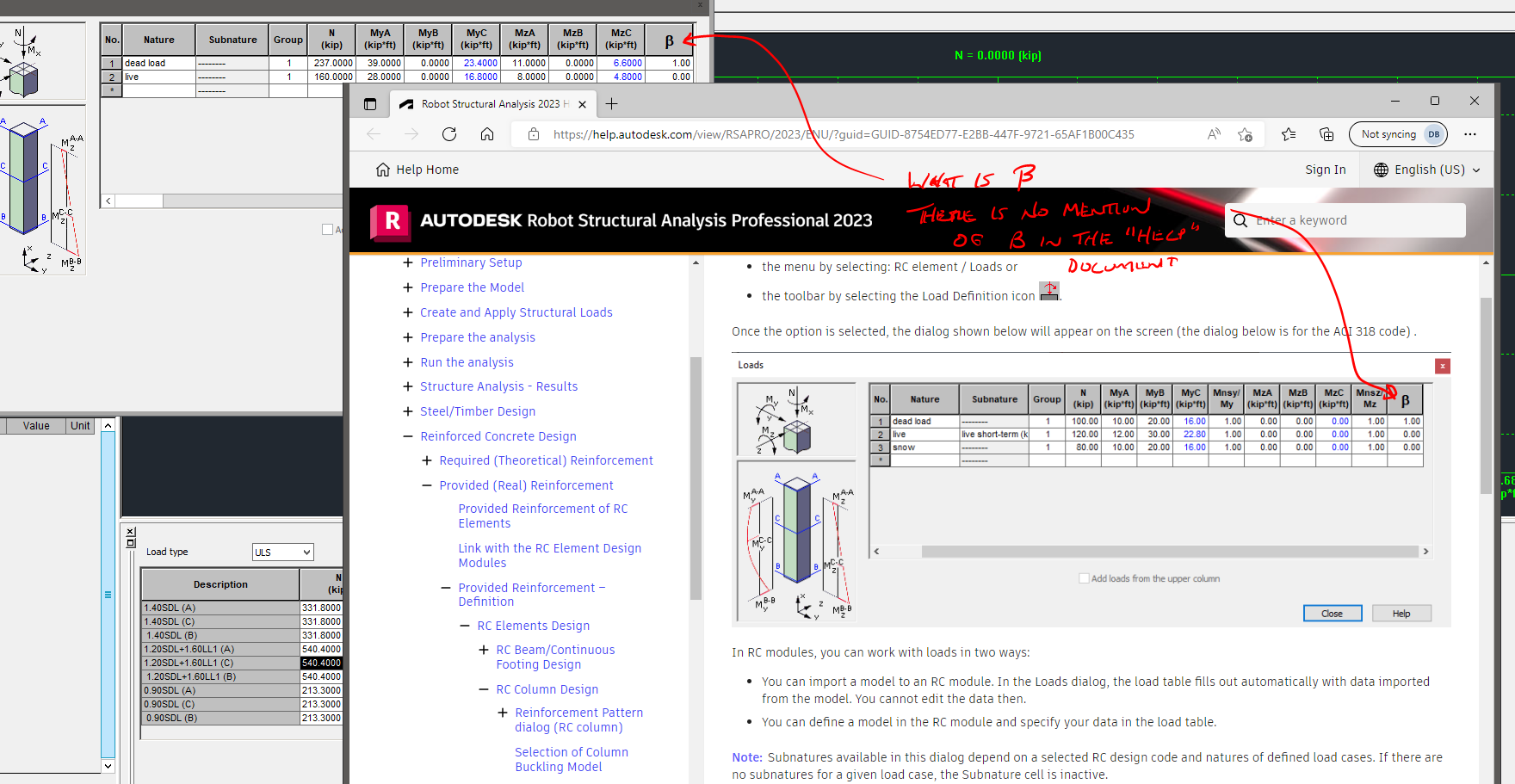Open the English (US) language dropdown
Image resolution: width=1515 pixels, height=784 pixels.
point(1425,170)
